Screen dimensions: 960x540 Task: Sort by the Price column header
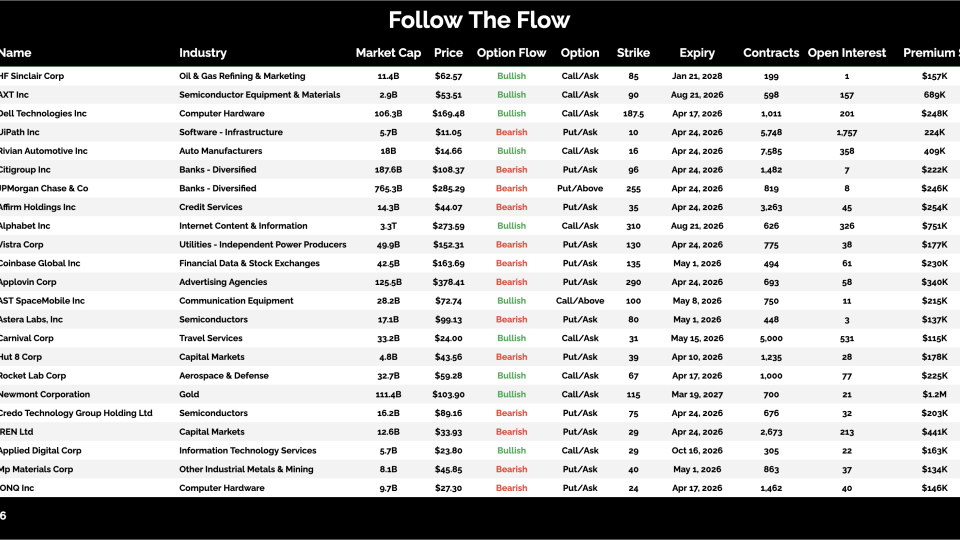[449, 53]
